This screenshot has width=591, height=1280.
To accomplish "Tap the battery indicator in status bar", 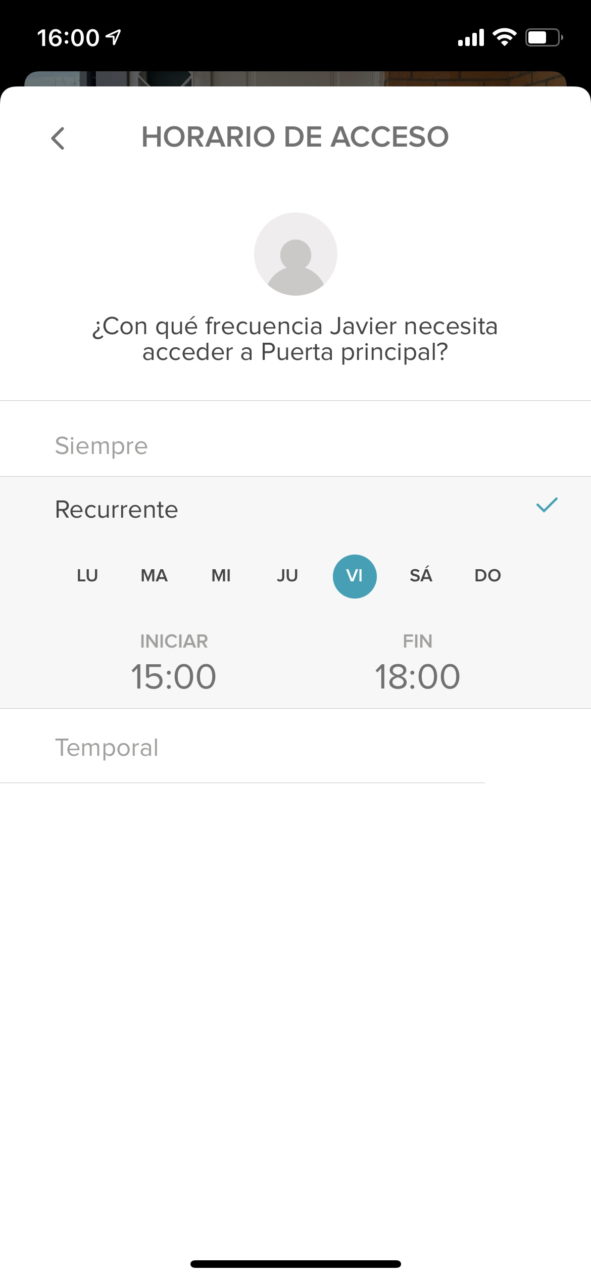I will pyautogui.click(x=544, y=38).
